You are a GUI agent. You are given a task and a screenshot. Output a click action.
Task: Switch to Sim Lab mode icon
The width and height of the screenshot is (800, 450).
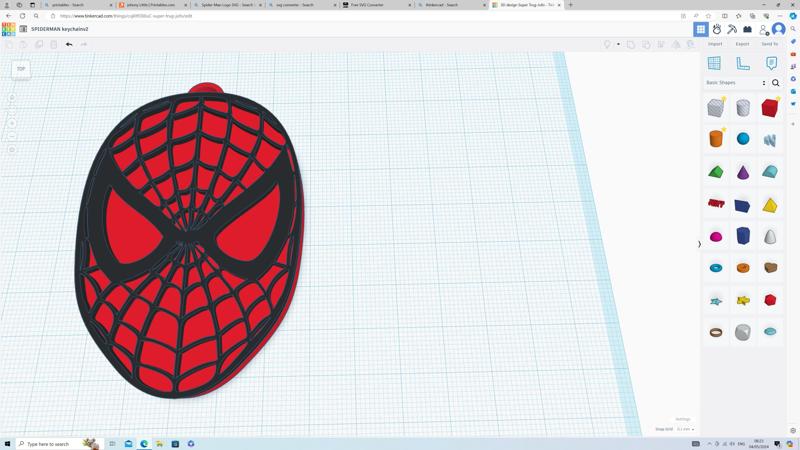[717, 29]
